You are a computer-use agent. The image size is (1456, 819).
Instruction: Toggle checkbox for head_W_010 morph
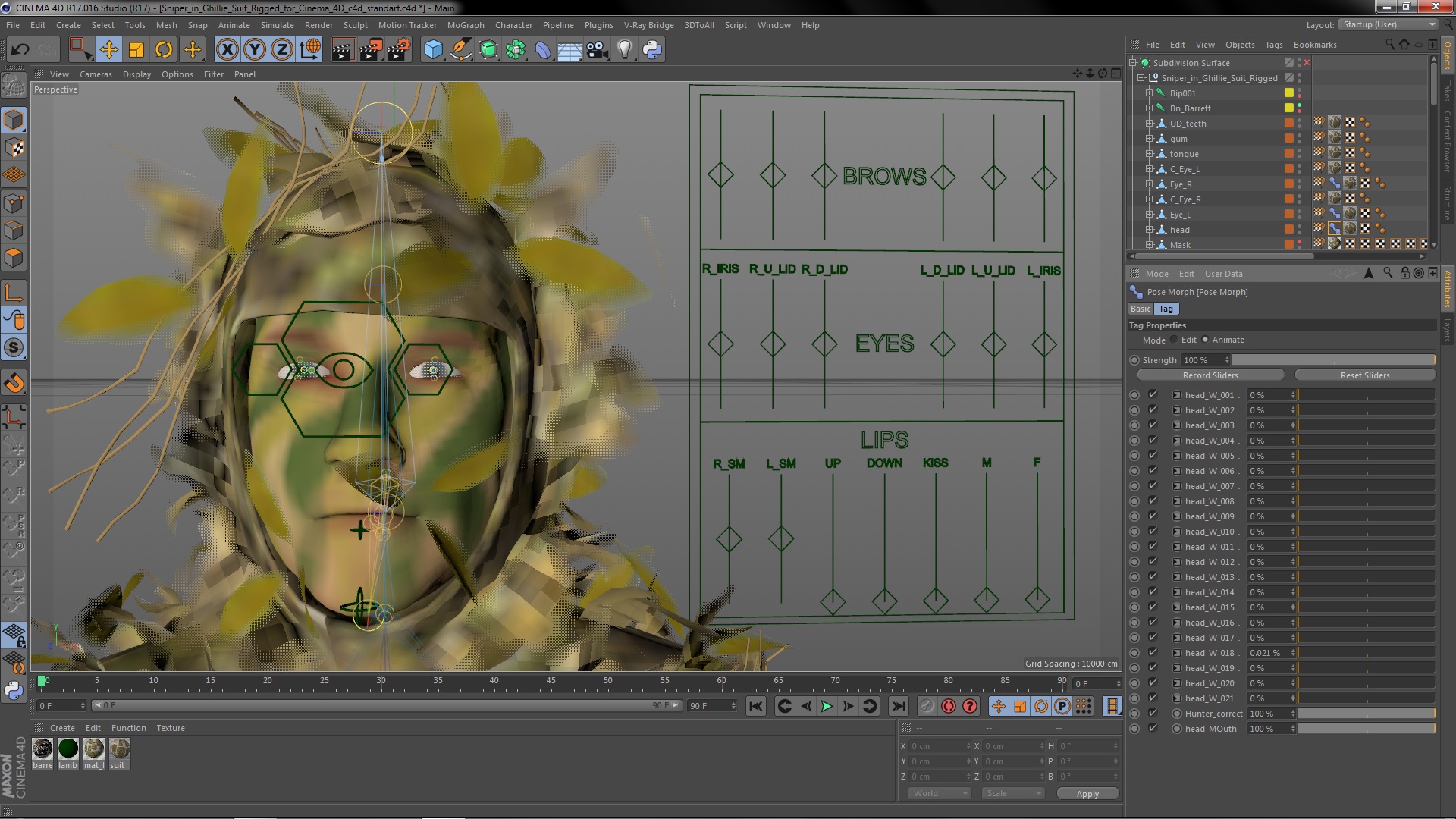[1153, 531]
